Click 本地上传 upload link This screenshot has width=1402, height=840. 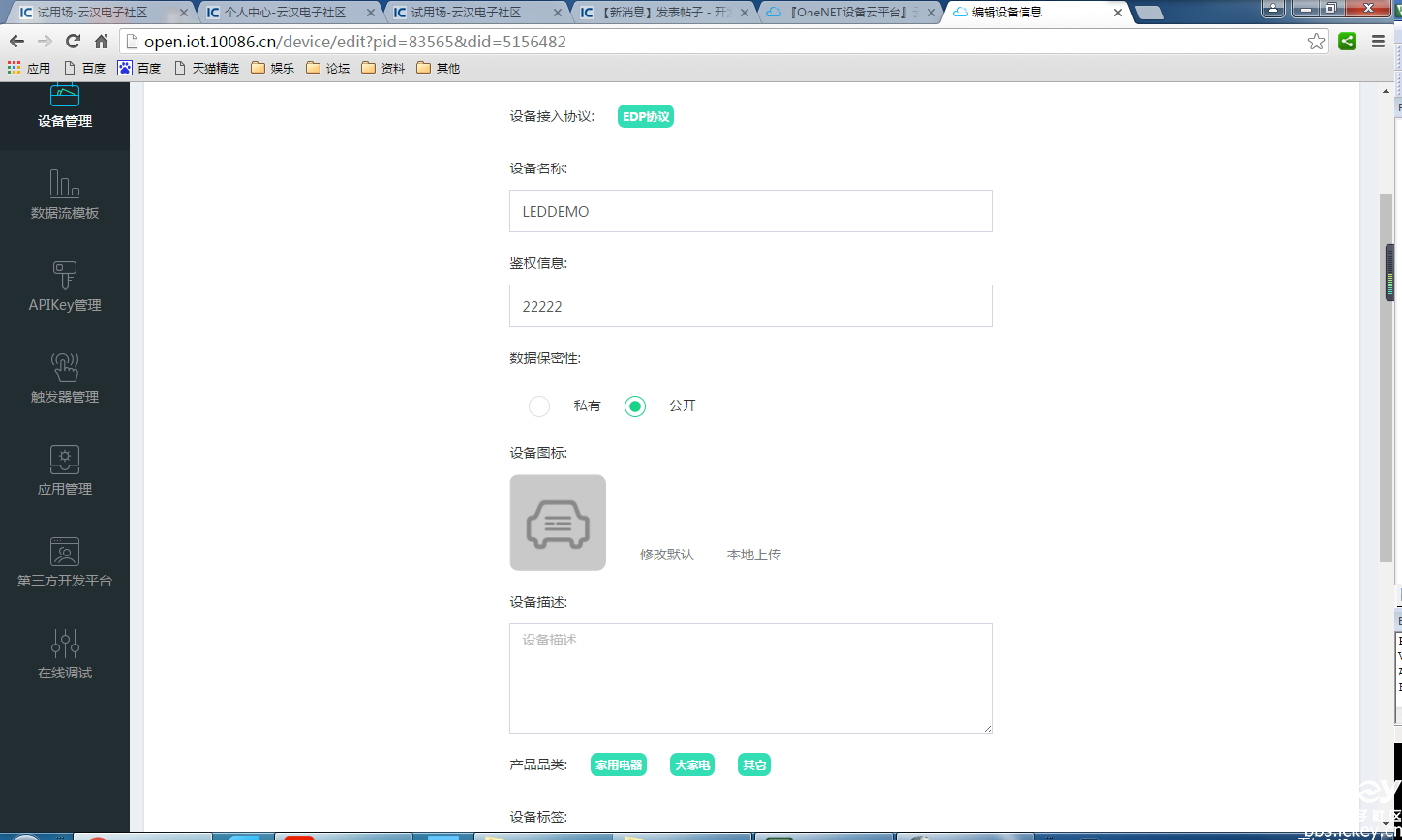[x=754, y=555]
